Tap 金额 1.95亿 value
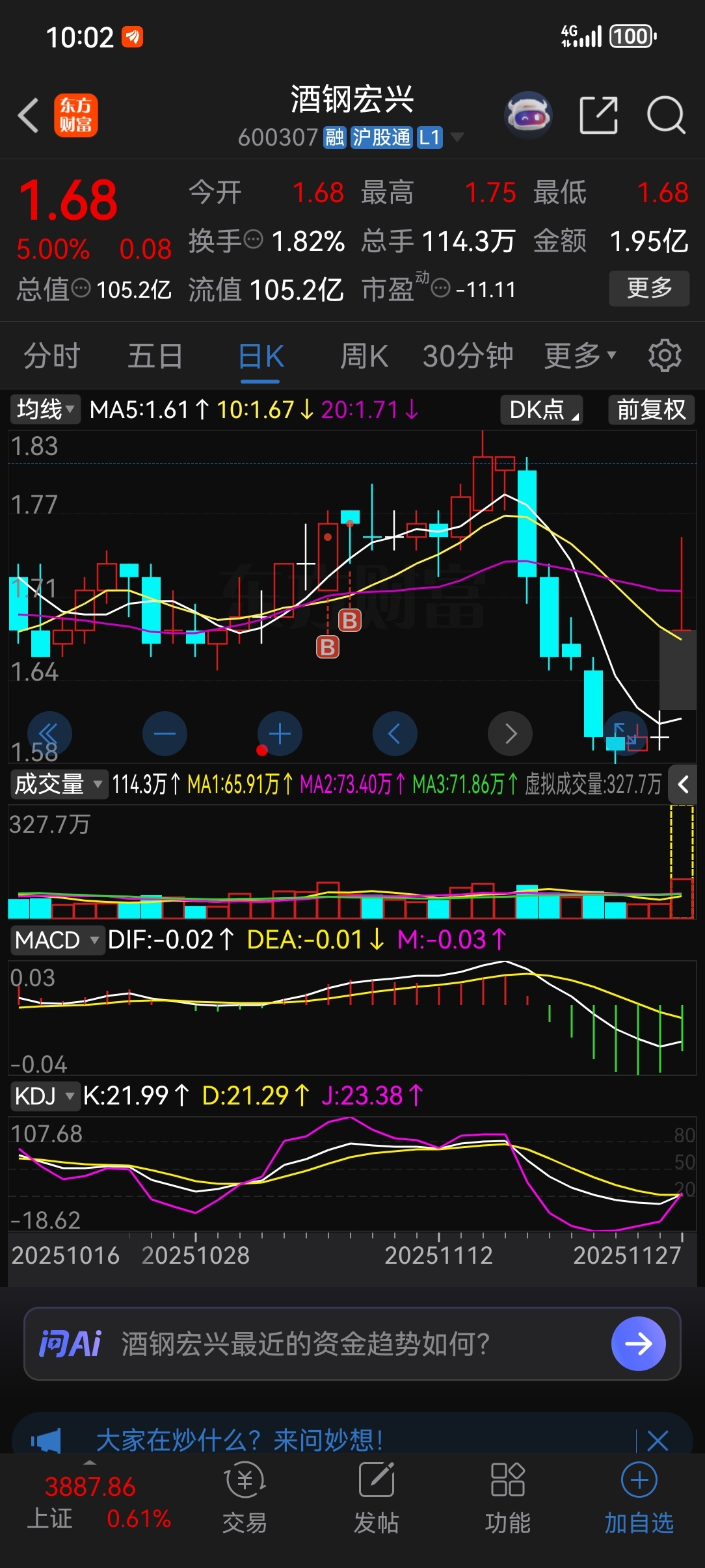The height and width of the screenshot is (1568, 705). pyautogui.click(x=648, y=241)
